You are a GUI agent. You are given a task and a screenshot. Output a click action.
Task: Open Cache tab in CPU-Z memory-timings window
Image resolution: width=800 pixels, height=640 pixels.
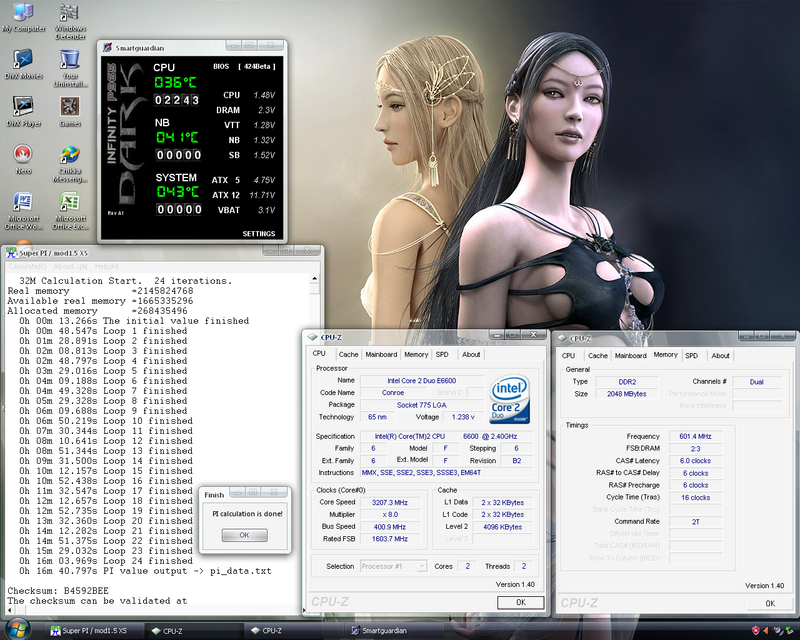pos(598,355)
